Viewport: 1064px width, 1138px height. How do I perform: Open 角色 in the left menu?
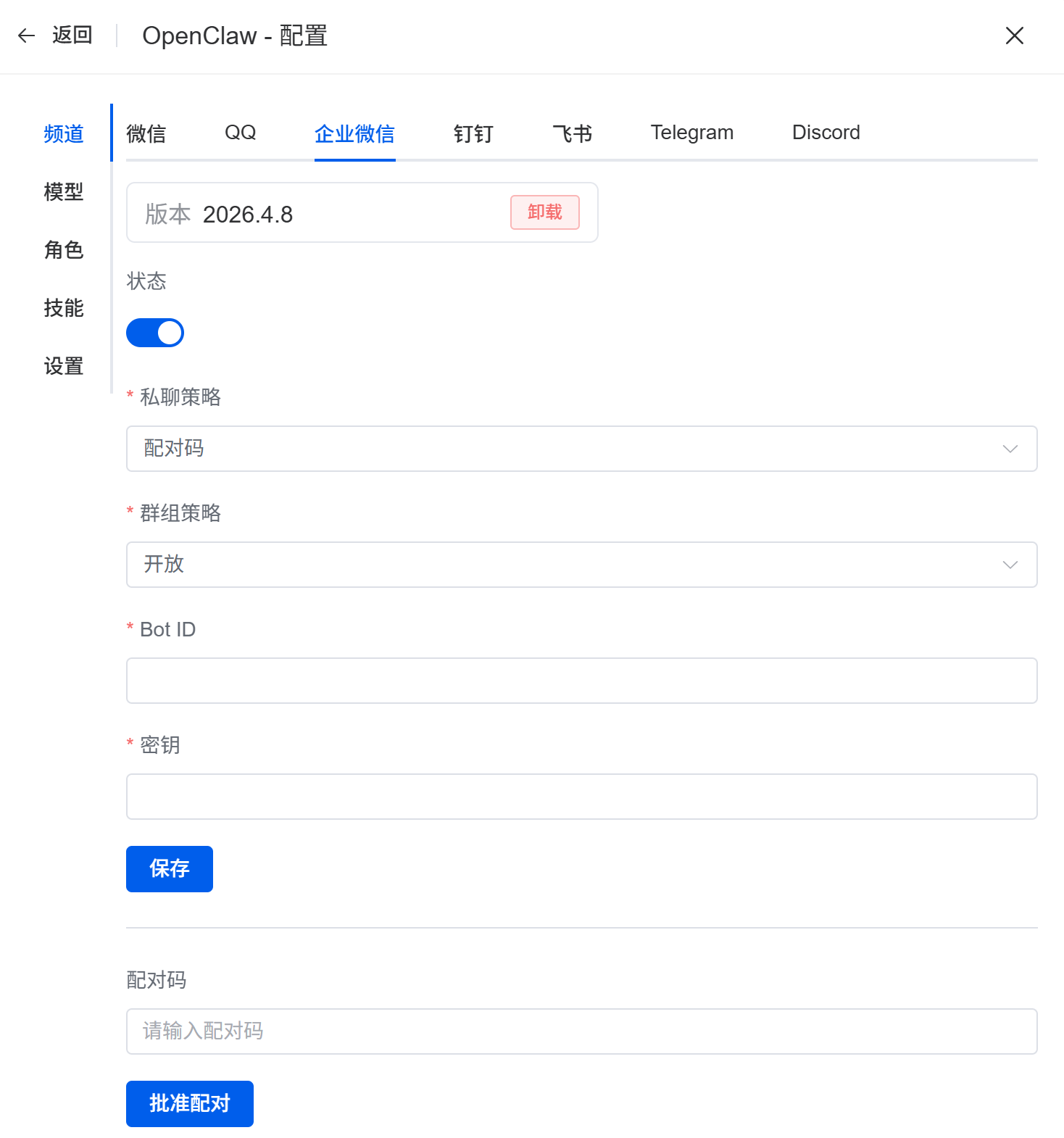click(x=64, y=250)
